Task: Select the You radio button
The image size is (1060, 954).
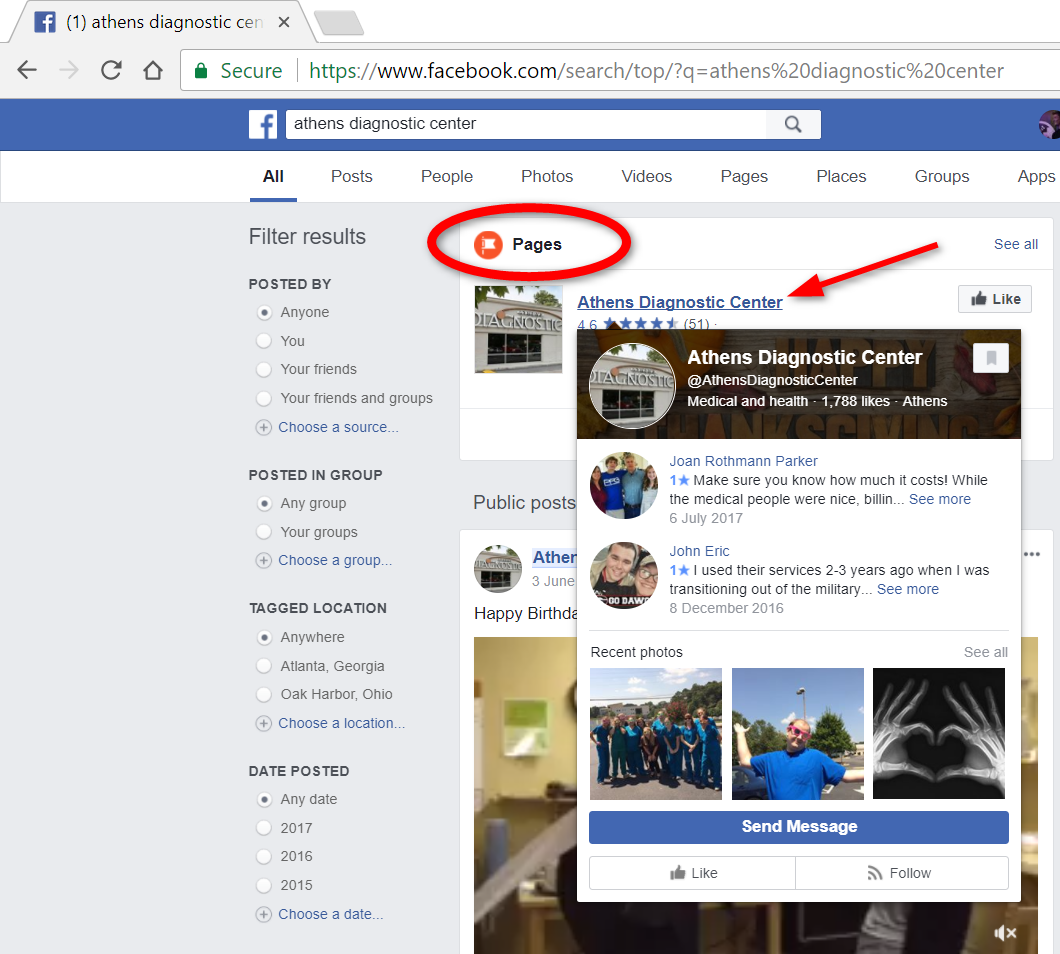Action: point(264,341)
